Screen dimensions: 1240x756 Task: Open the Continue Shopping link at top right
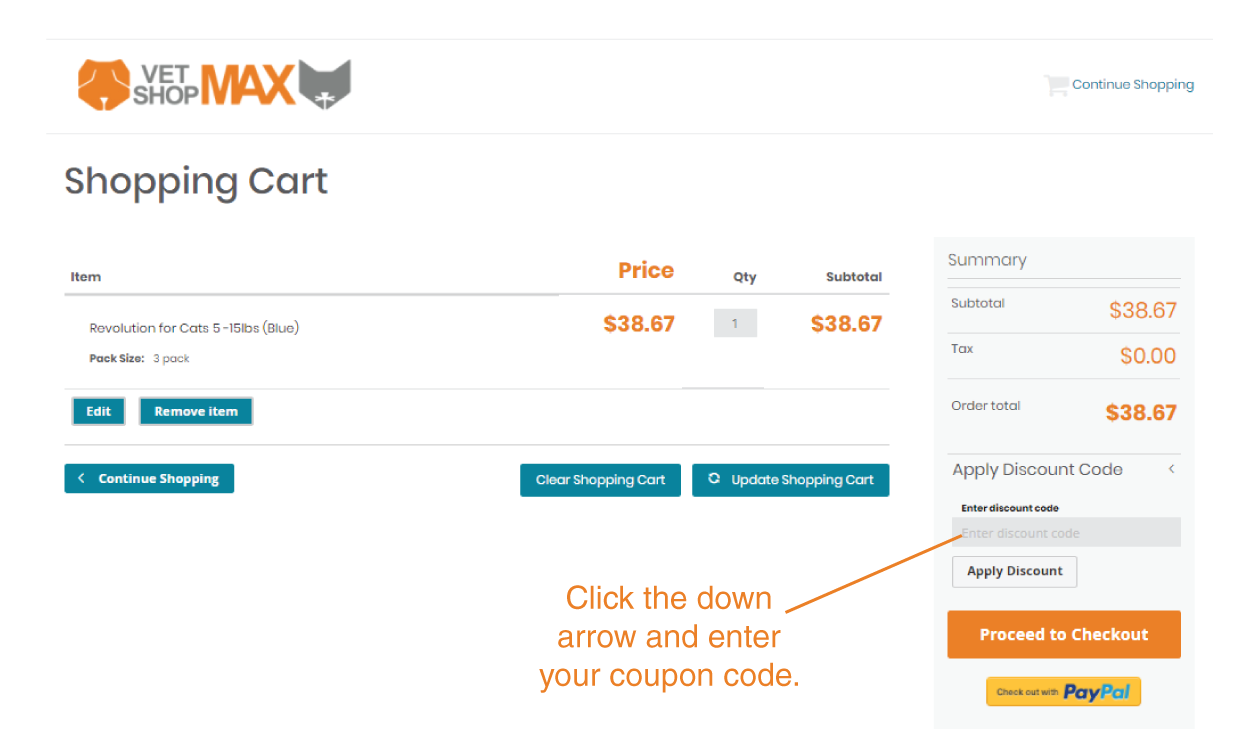tap(1133, 85)
